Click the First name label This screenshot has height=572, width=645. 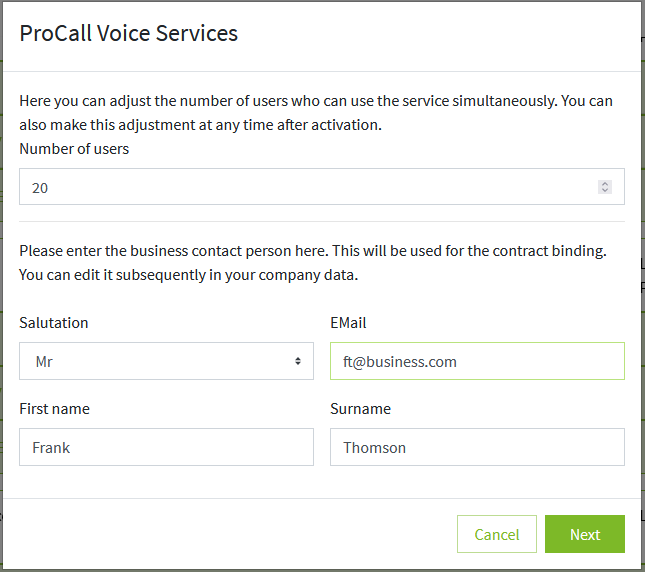(55, 409)
